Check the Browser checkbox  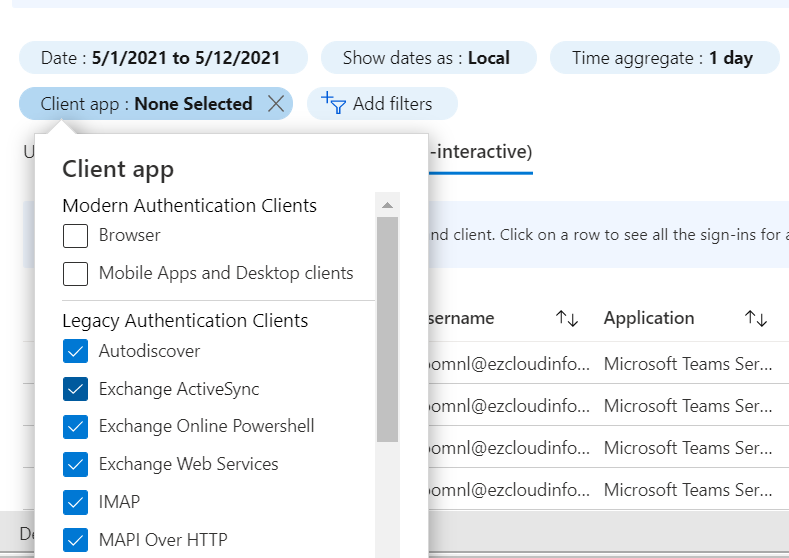[x=76, y=236]
